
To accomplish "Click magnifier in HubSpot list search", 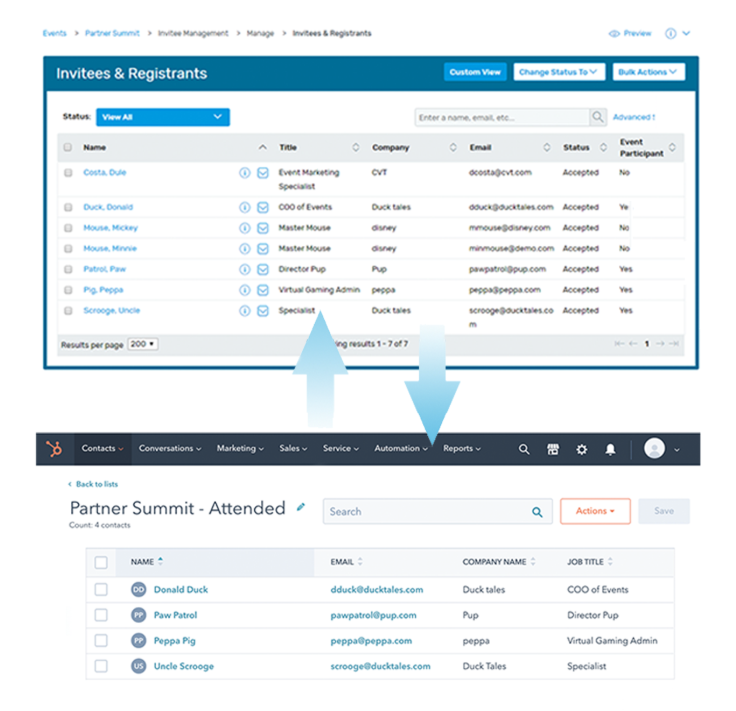I will click(x=537, y=512).
